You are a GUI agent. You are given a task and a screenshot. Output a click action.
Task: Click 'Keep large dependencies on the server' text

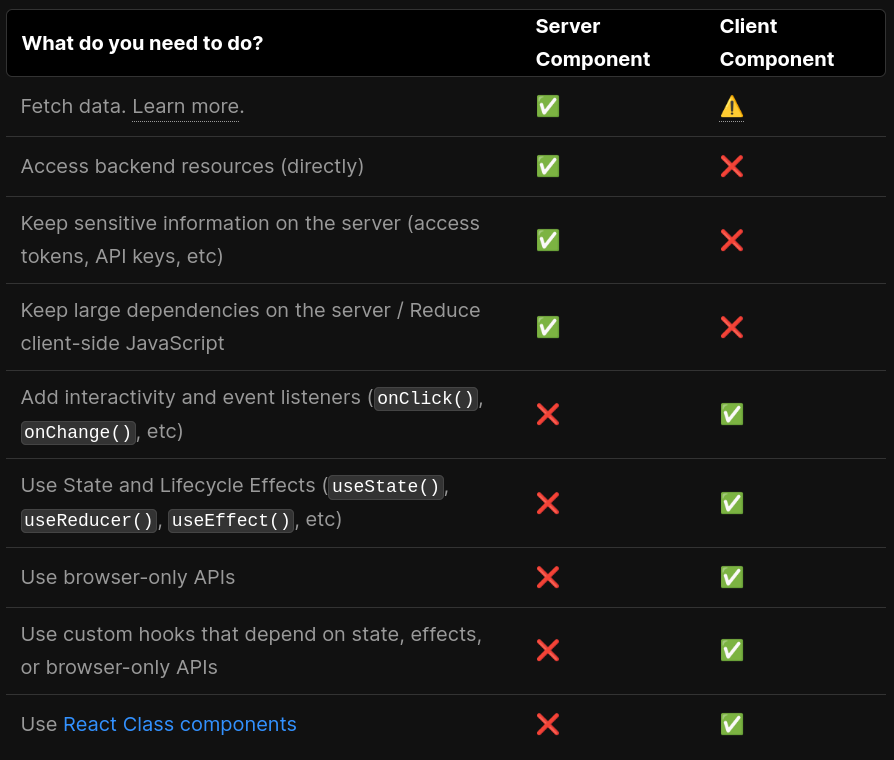click(206, 311)
